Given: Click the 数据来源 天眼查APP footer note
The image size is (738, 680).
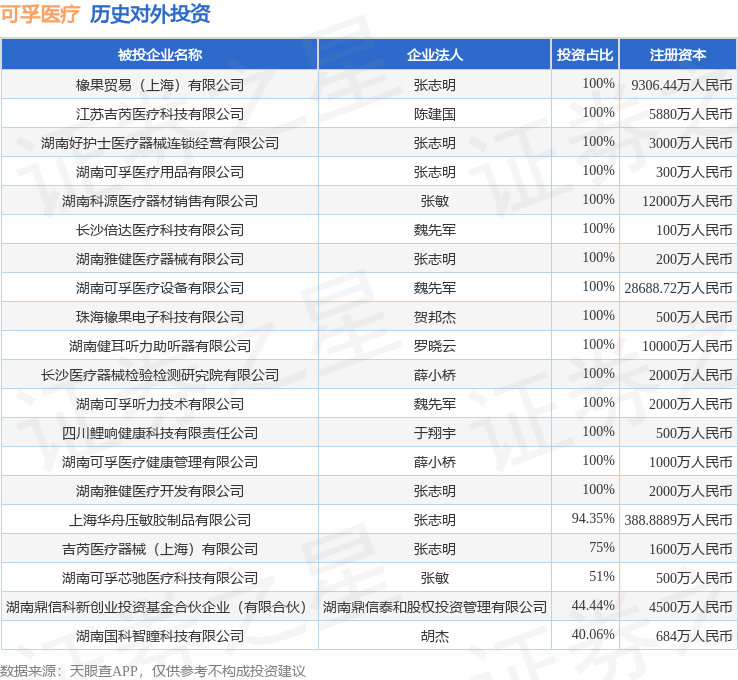Looking at the screenshot, I should pyautogui.click(x=152, y=670).
